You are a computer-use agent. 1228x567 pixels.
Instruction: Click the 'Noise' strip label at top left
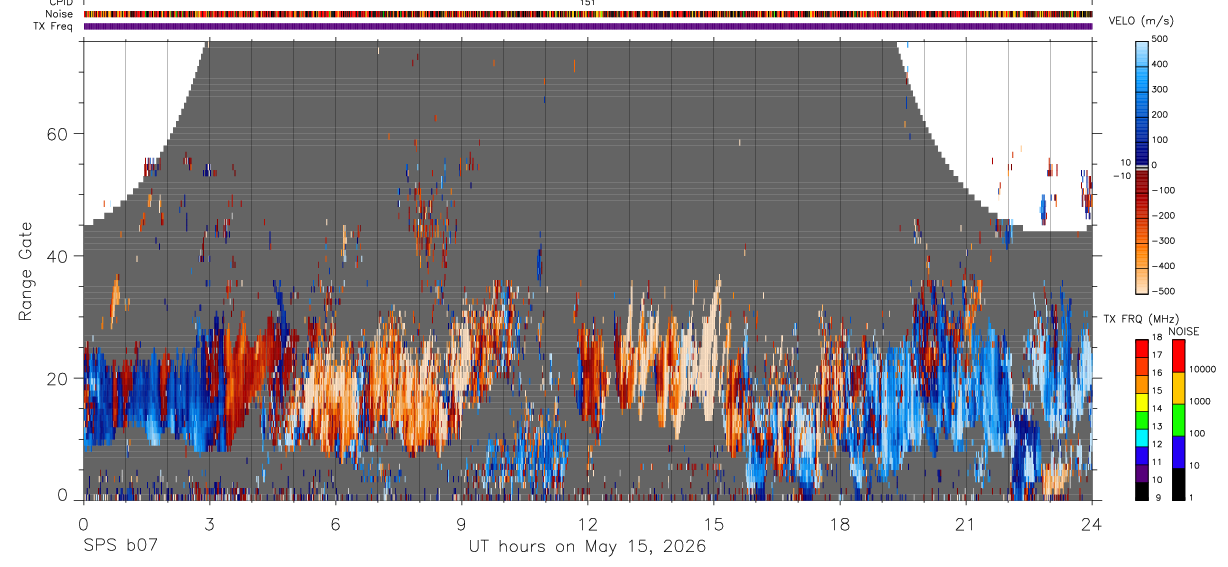click(x=60, y=14)
